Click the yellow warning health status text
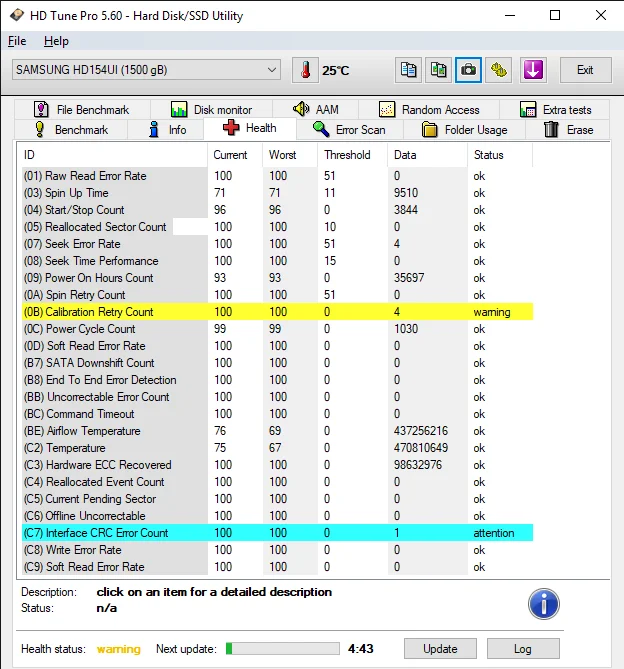 [119, 649]
